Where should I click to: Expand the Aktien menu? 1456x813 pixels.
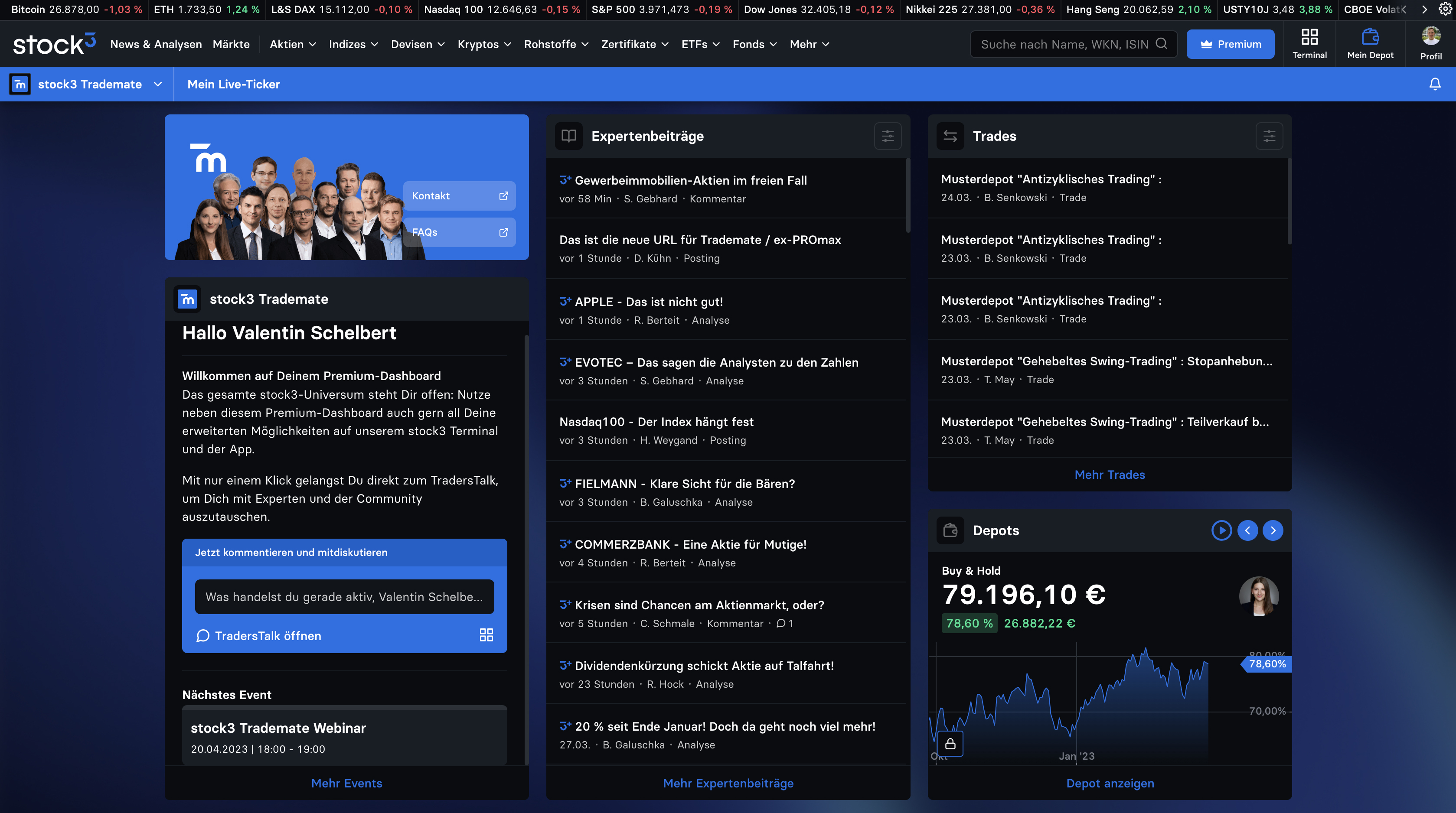coord(293,44)
